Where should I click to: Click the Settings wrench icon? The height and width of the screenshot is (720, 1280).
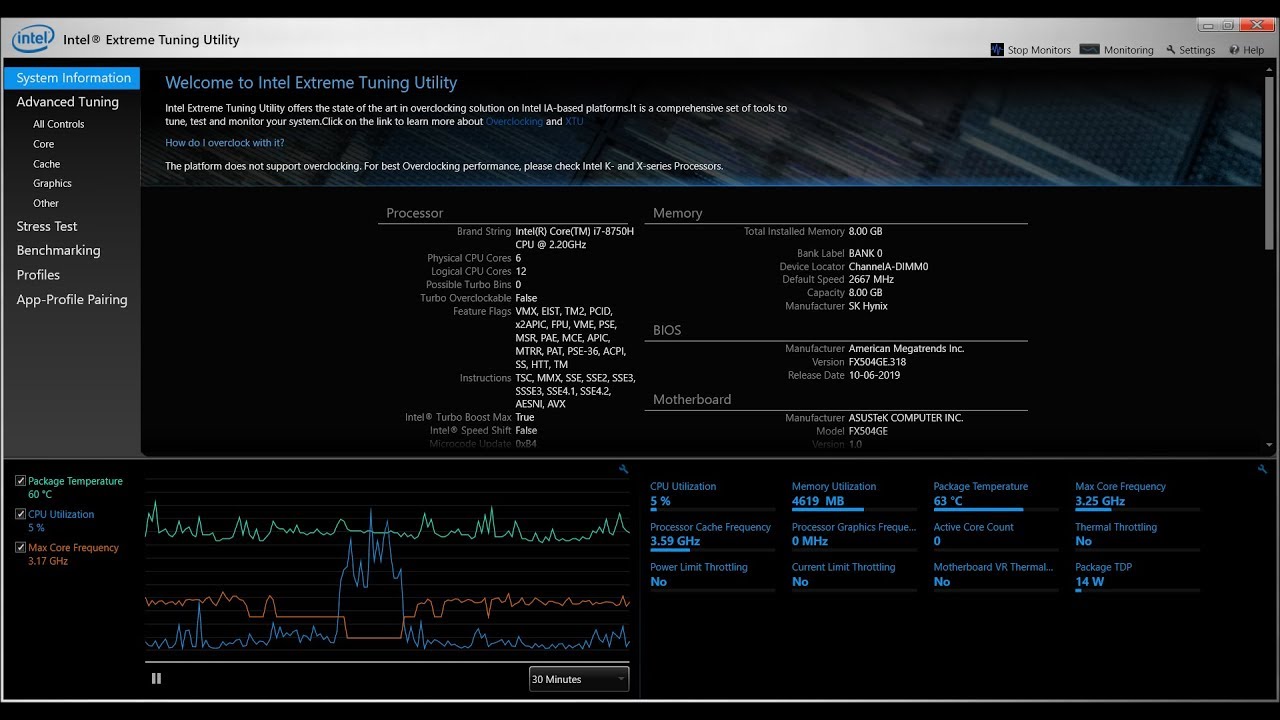click(1171, 50)
